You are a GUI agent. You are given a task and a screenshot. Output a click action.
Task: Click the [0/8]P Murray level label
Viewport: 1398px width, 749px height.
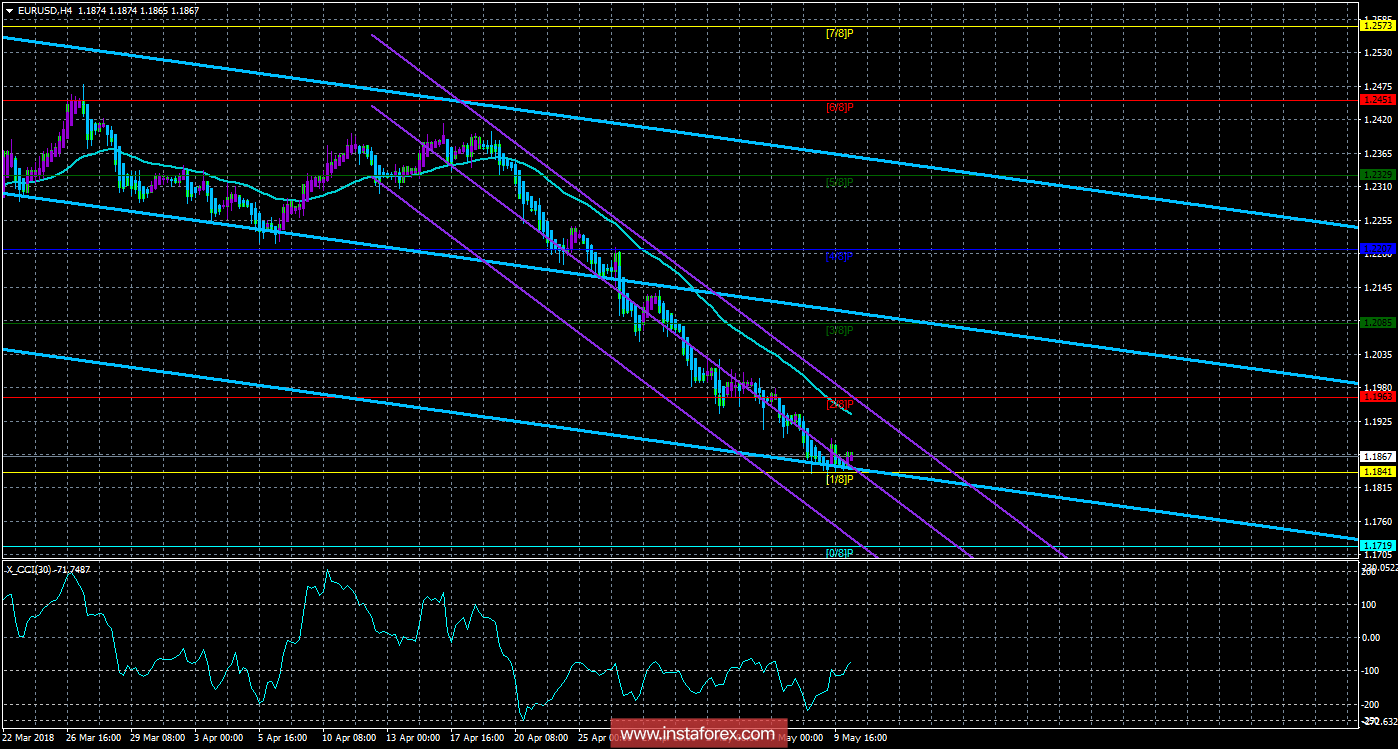pyautogui.click(x=839, y=552)
